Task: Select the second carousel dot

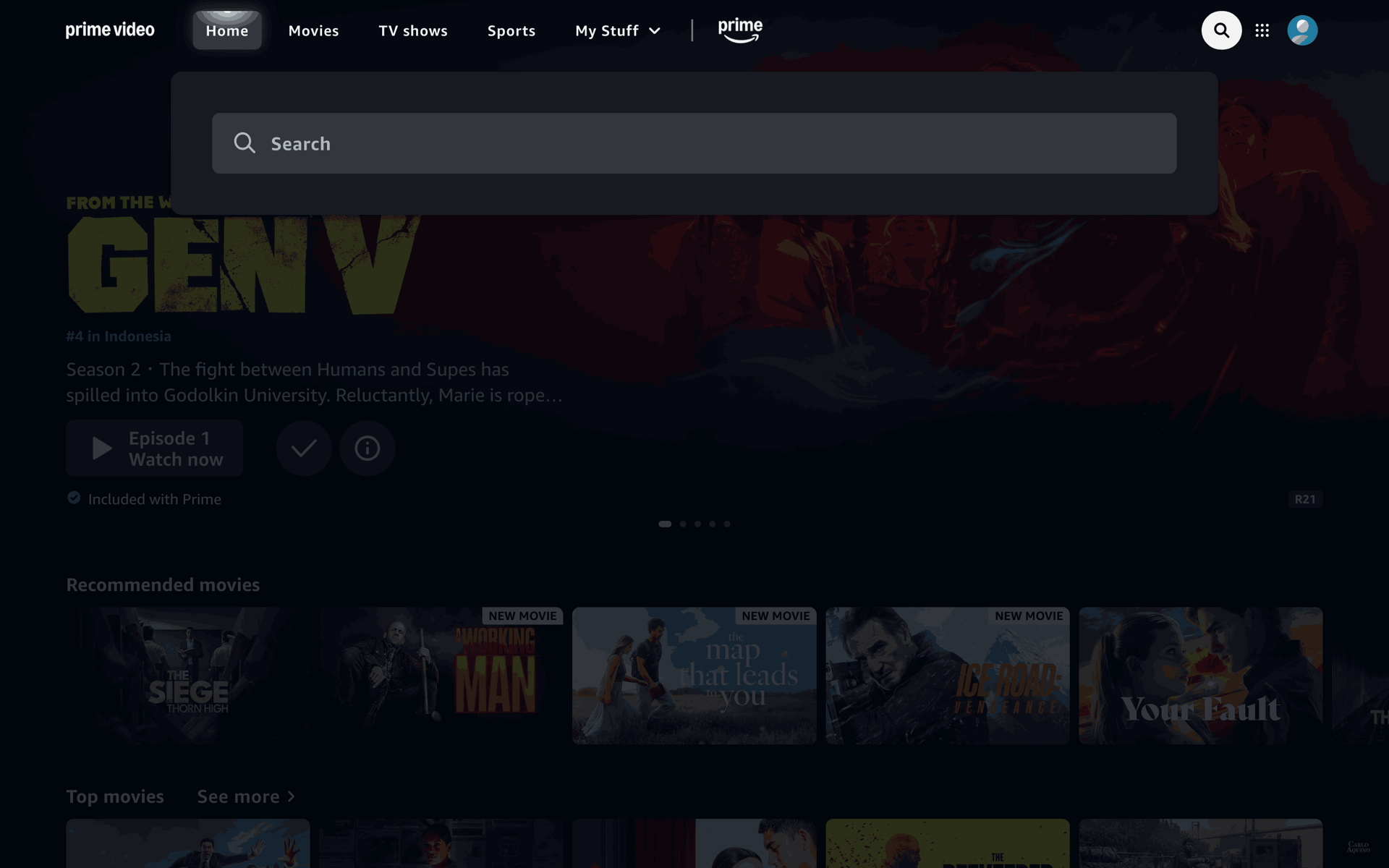Action: (683, 524)
